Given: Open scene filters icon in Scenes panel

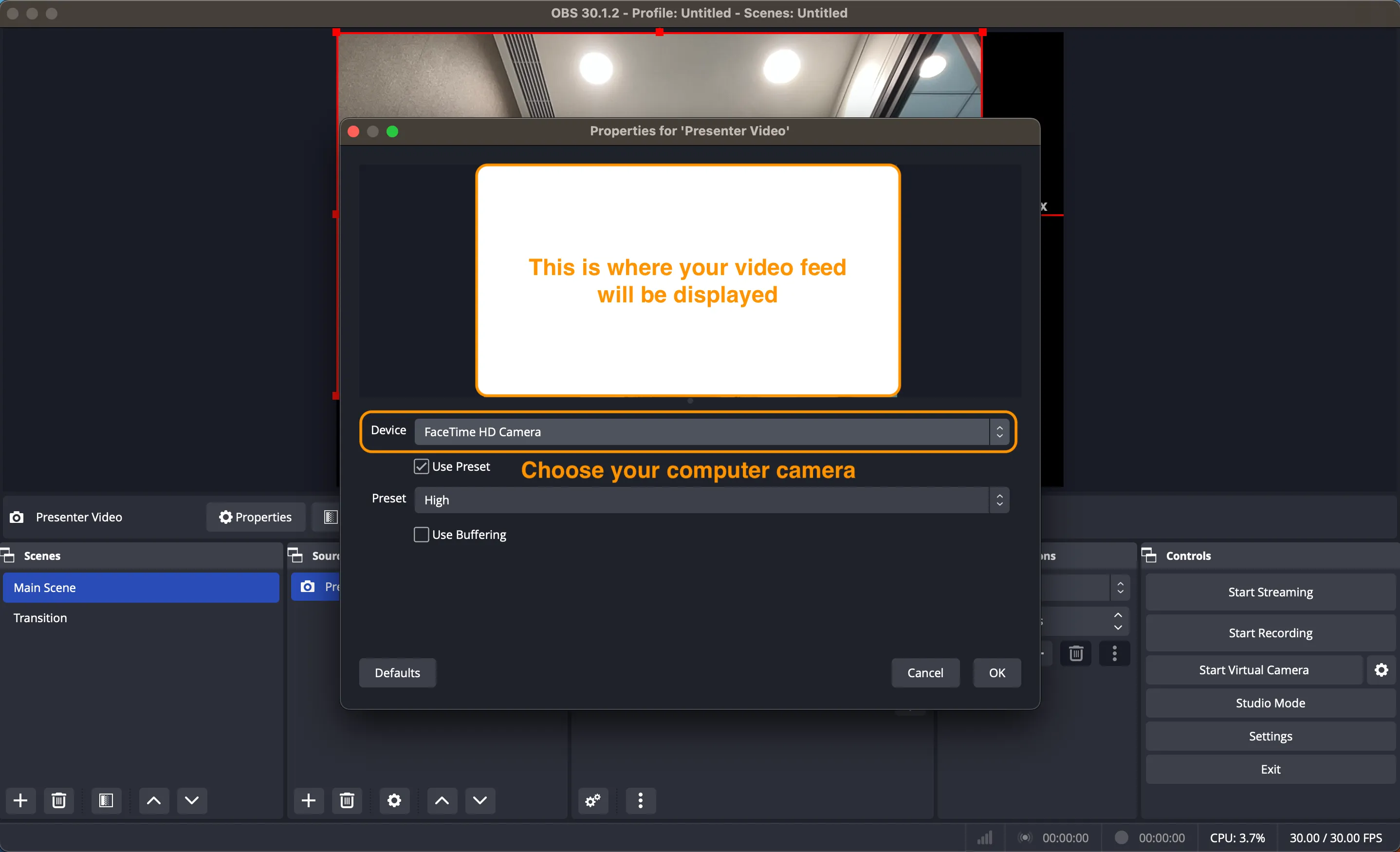Looking at the screenshot, I should [x=106, y=800].
